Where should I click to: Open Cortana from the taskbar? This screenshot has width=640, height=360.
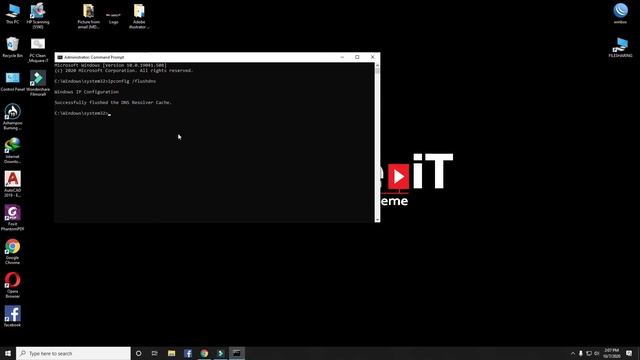[x=138, y=353]
